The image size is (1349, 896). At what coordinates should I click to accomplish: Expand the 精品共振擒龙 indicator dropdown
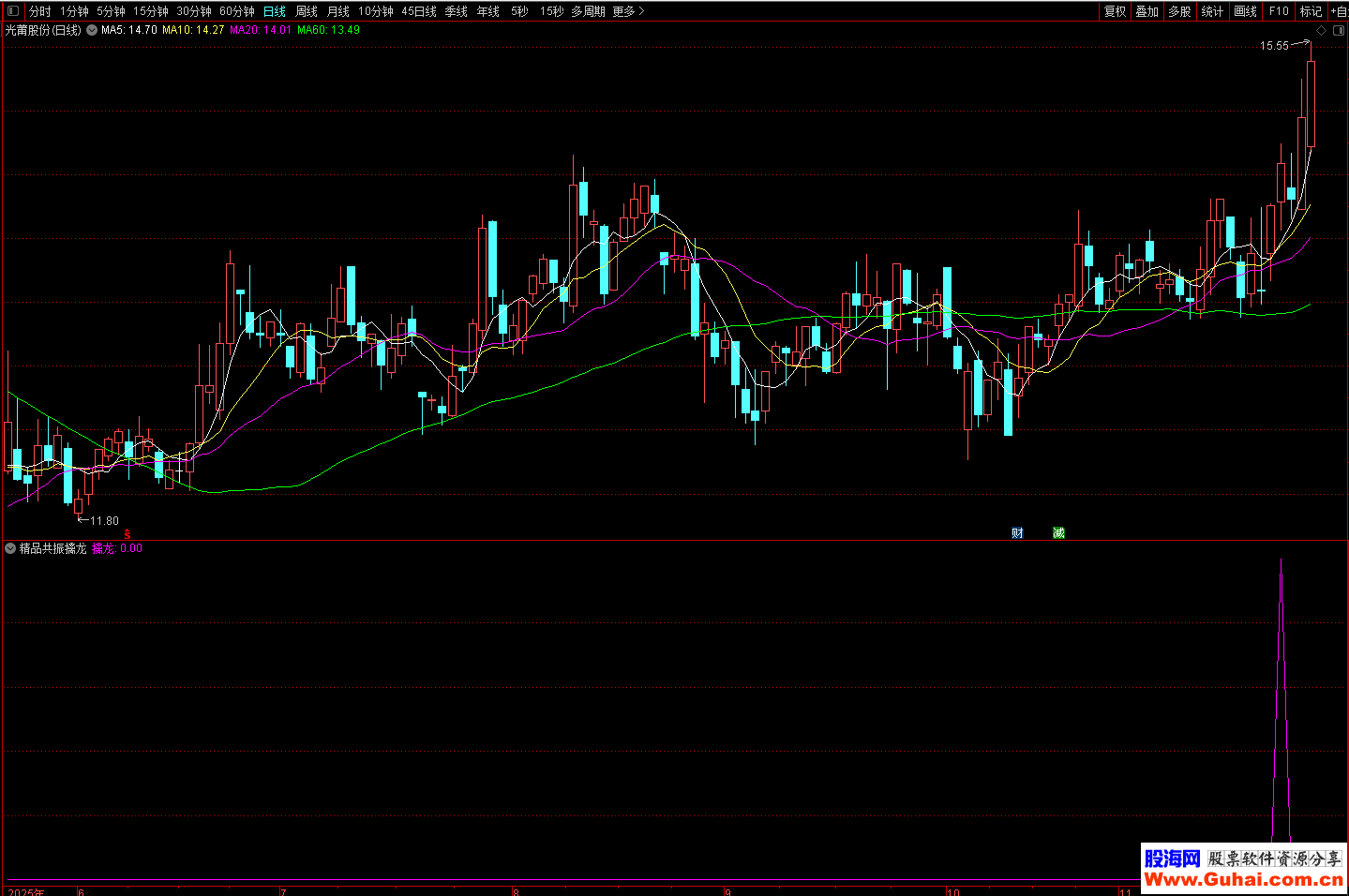point(10,548)
